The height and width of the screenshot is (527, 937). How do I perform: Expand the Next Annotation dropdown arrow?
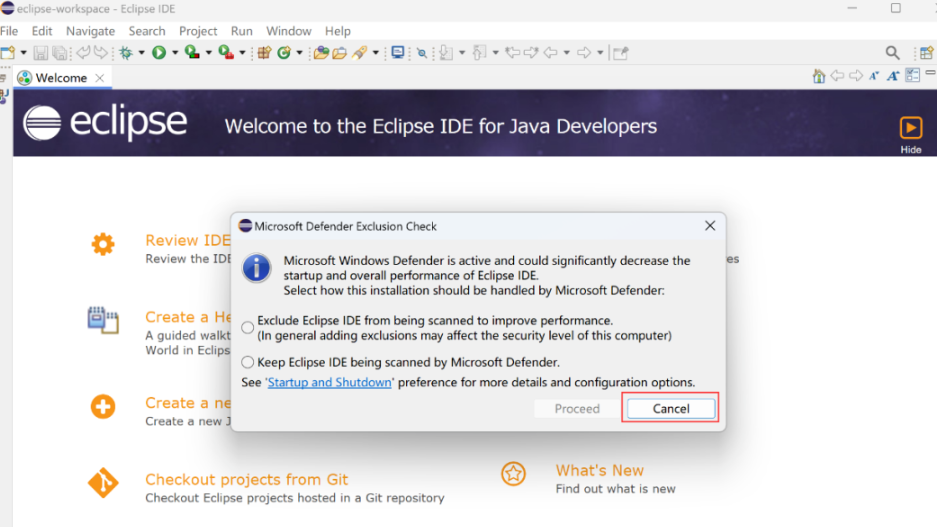tap(462, 53)
